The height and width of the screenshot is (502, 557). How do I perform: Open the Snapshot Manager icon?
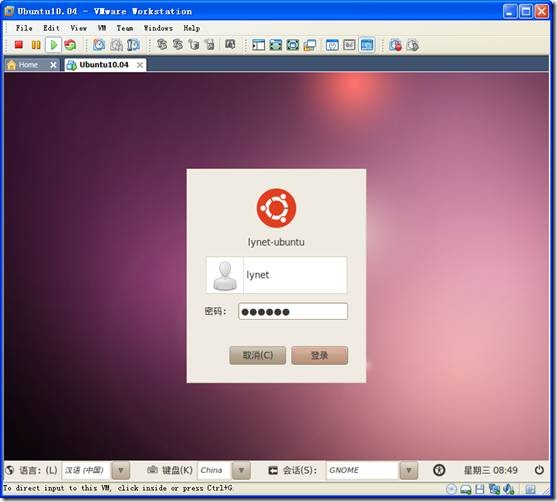(133, 45)
